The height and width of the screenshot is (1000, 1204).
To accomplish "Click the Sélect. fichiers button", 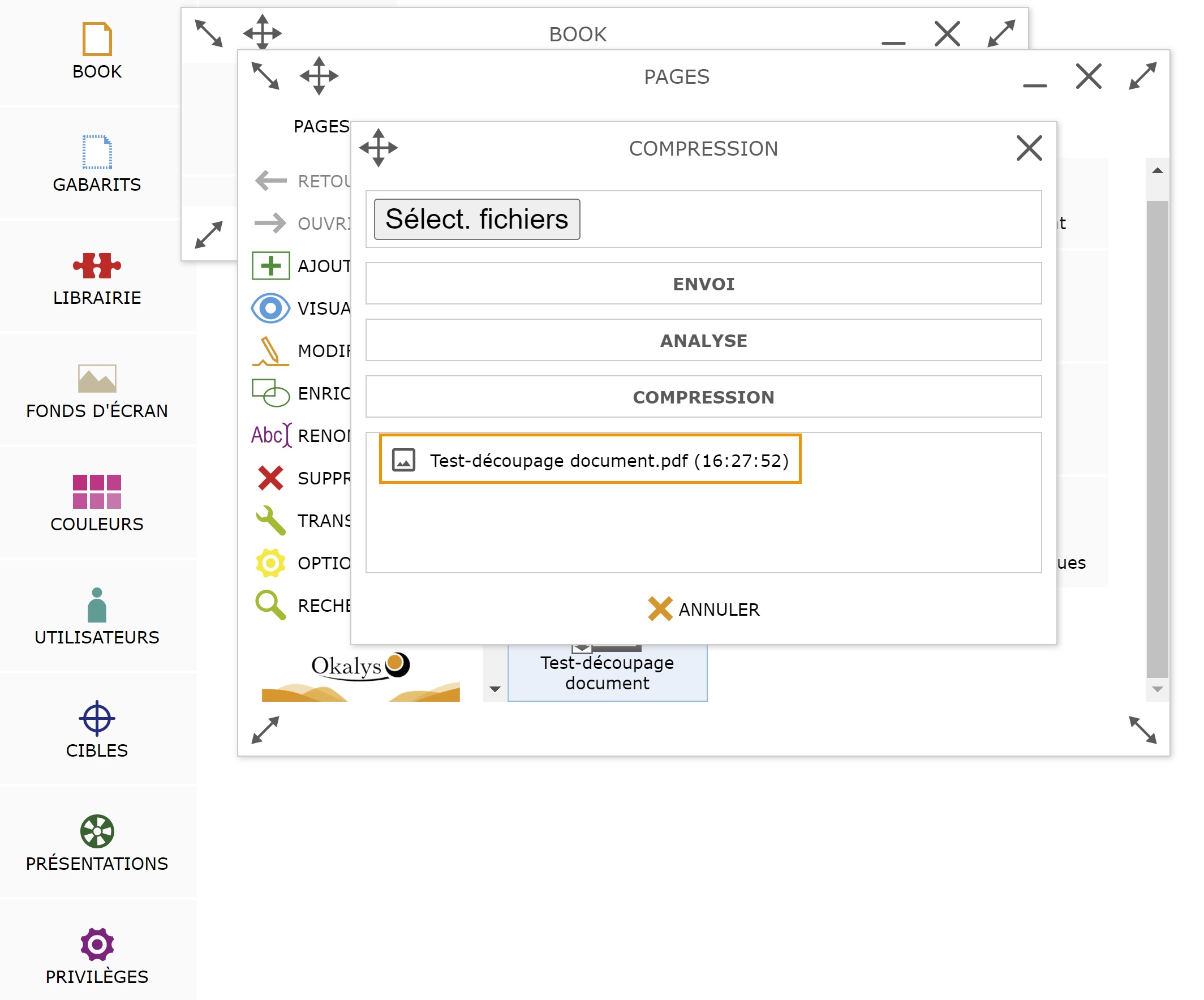I will (x=477, y=219).
